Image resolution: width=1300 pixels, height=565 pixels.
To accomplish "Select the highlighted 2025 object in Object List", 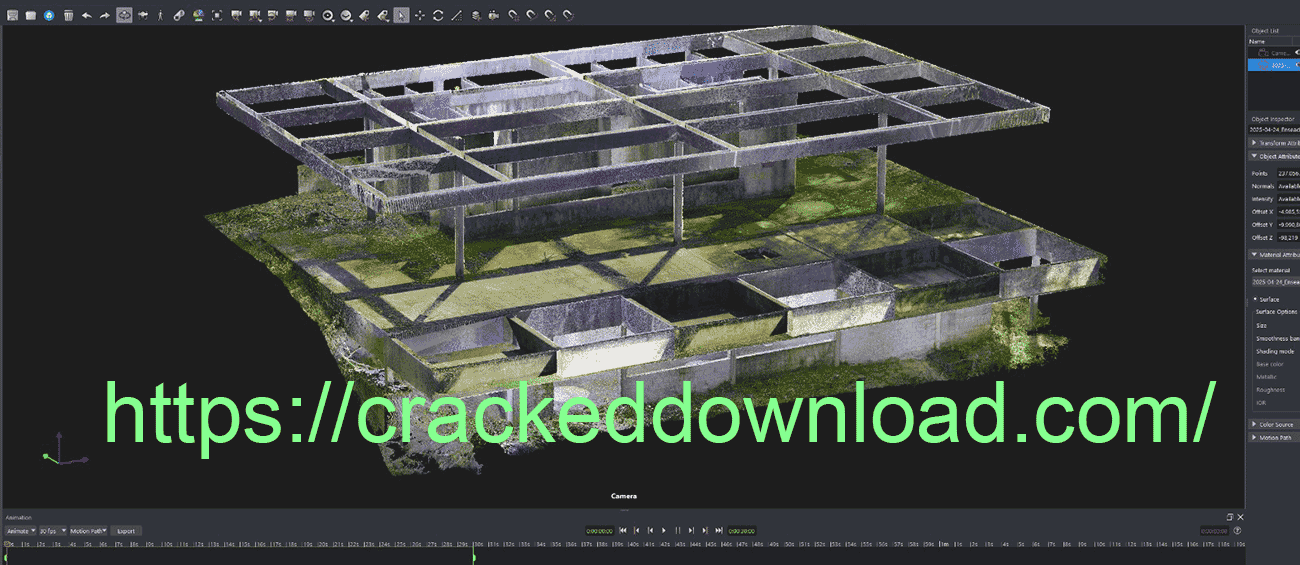I will click(1273, 64).
